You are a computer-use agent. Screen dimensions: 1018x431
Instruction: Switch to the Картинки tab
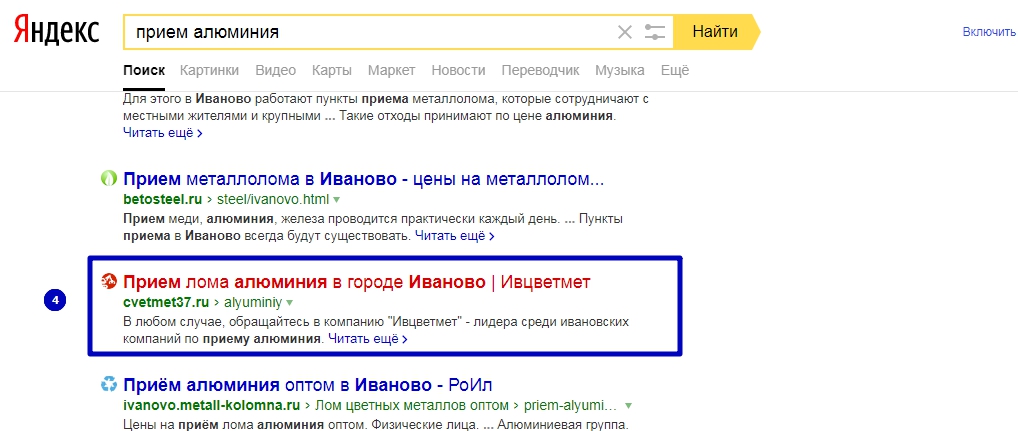tap(209, 70)
